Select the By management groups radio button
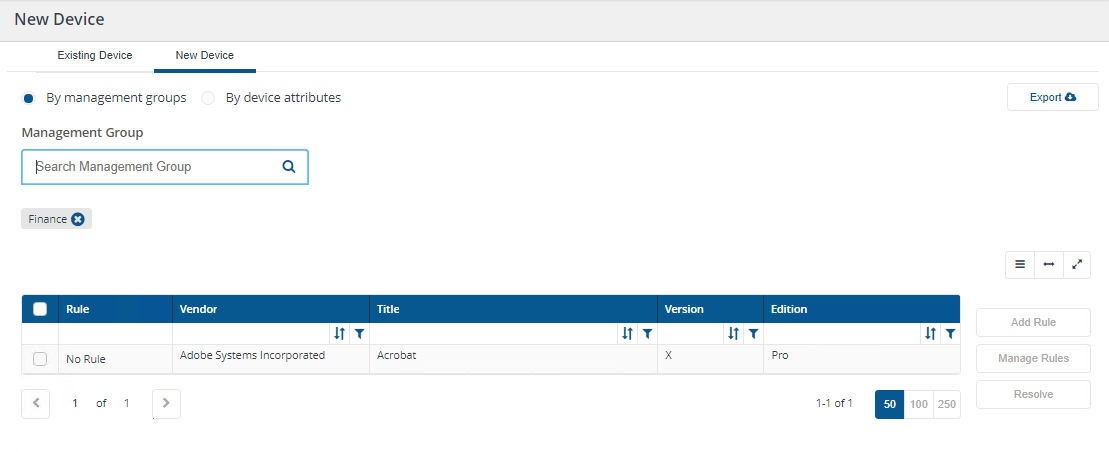 (x=29, y=98)
